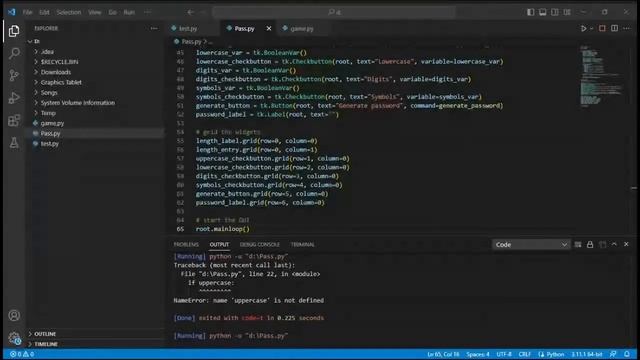This screenshot has height=360, width=640.
Task: Close the bottom panel
Action: (626, 244)
